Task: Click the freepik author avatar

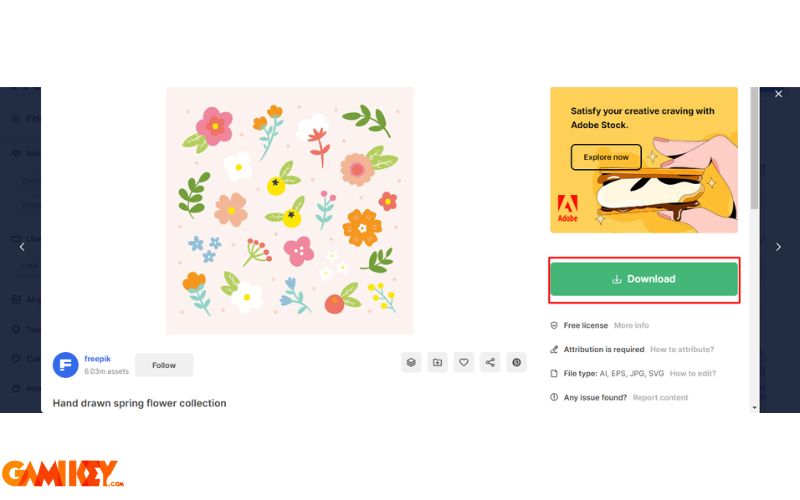Action: pyautogui.click(x=65, y=365)
